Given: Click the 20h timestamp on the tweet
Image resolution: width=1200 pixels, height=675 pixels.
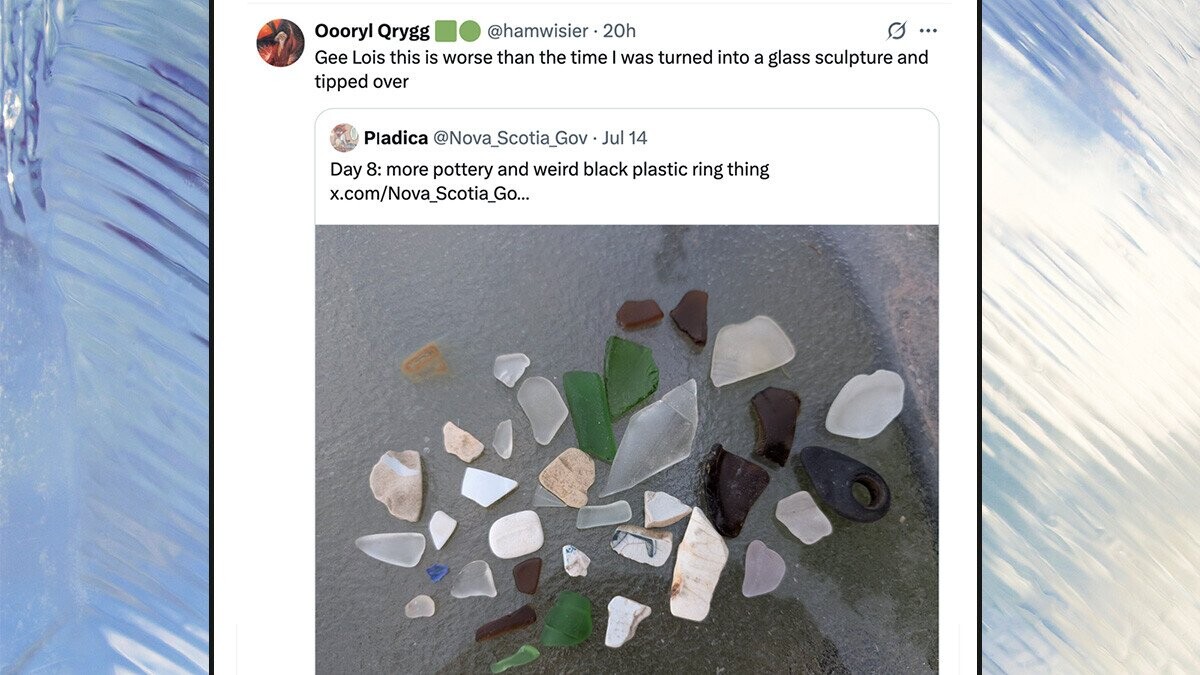Looking at the screenshot, I should pyautogui.click(x=619, y=31).
